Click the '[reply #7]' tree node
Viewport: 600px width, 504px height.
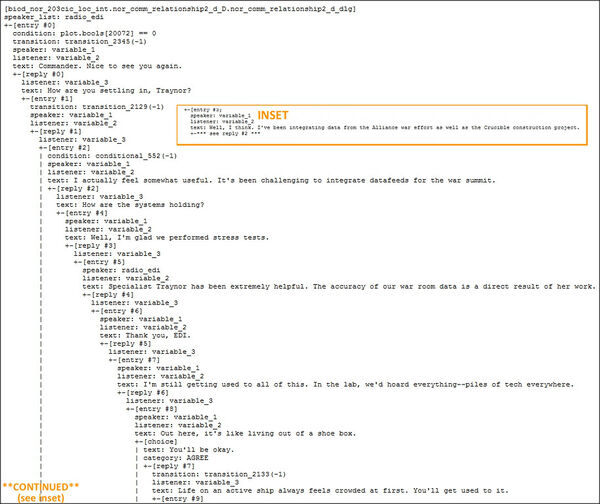coord(169,466)
